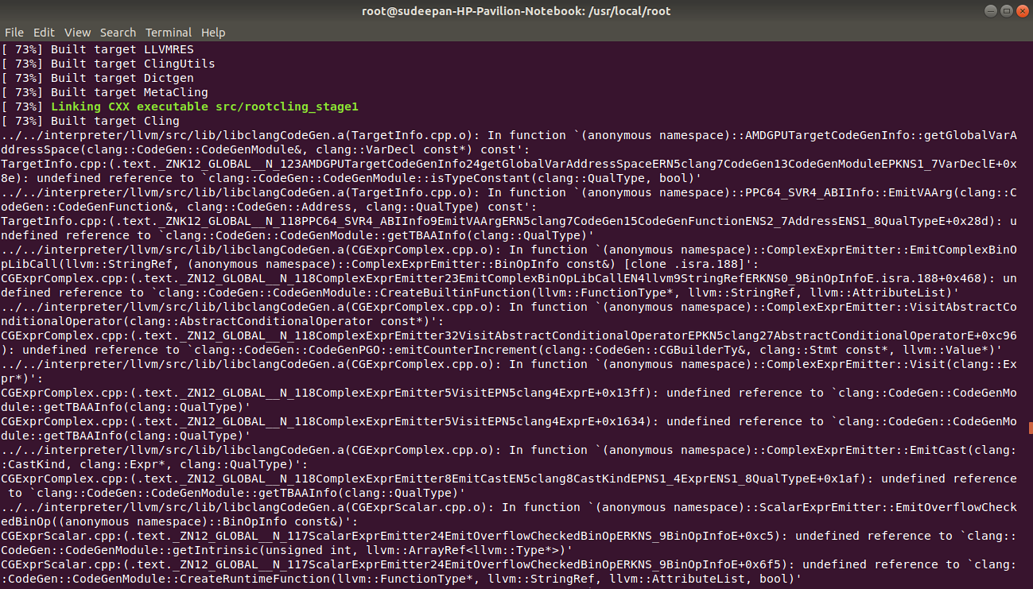This screenshot has width=1033, height=589.
Task: Open the Search menu
Action: pyautogui.click(x=118, y=32)
